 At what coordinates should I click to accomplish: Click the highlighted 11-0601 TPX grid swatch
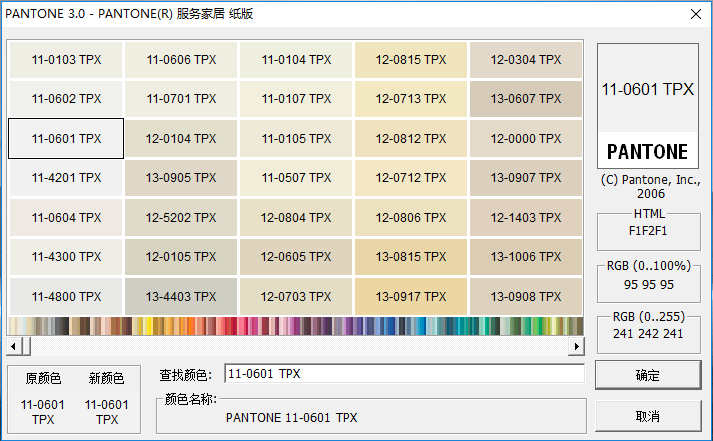tap(66, 139)
